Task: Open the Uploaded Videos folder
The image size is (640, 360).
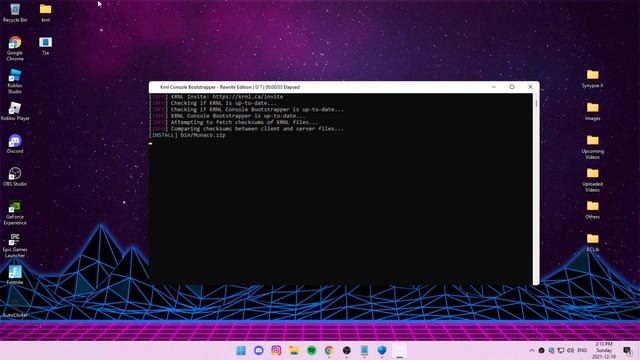Action: (x=592, y=180)
